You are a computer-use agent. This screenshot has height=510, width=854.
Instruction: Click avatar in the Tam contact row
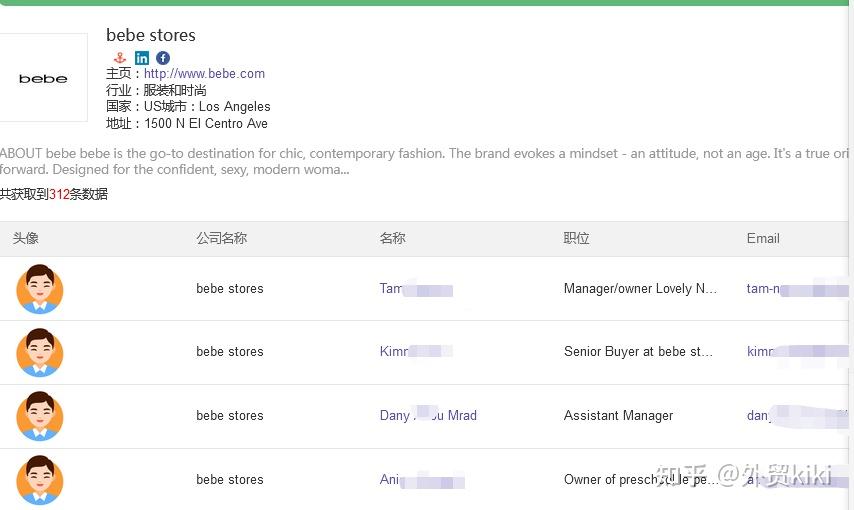tap(40, 289)
